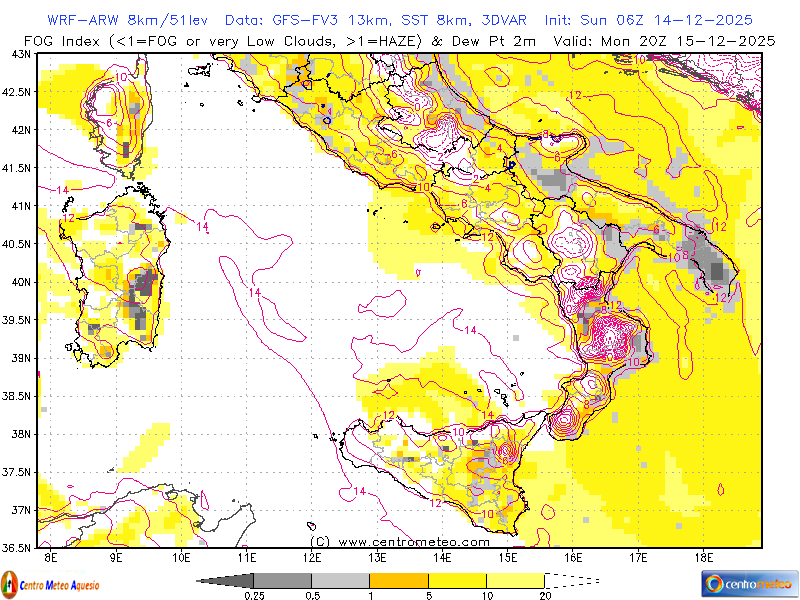Select the light gray 0.5–1 legend swatch
Viewport: 800px width, 600px height.
[x=340, y=580]
